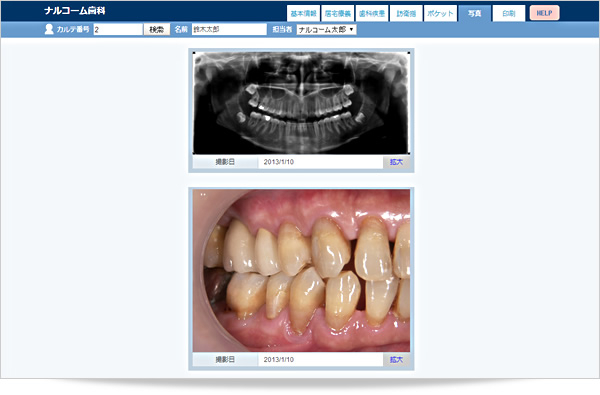Image resolution: width=600 pixels, height=395 pixels.
Task: Open the ポケット tab
Action: [x=440, y=13]
